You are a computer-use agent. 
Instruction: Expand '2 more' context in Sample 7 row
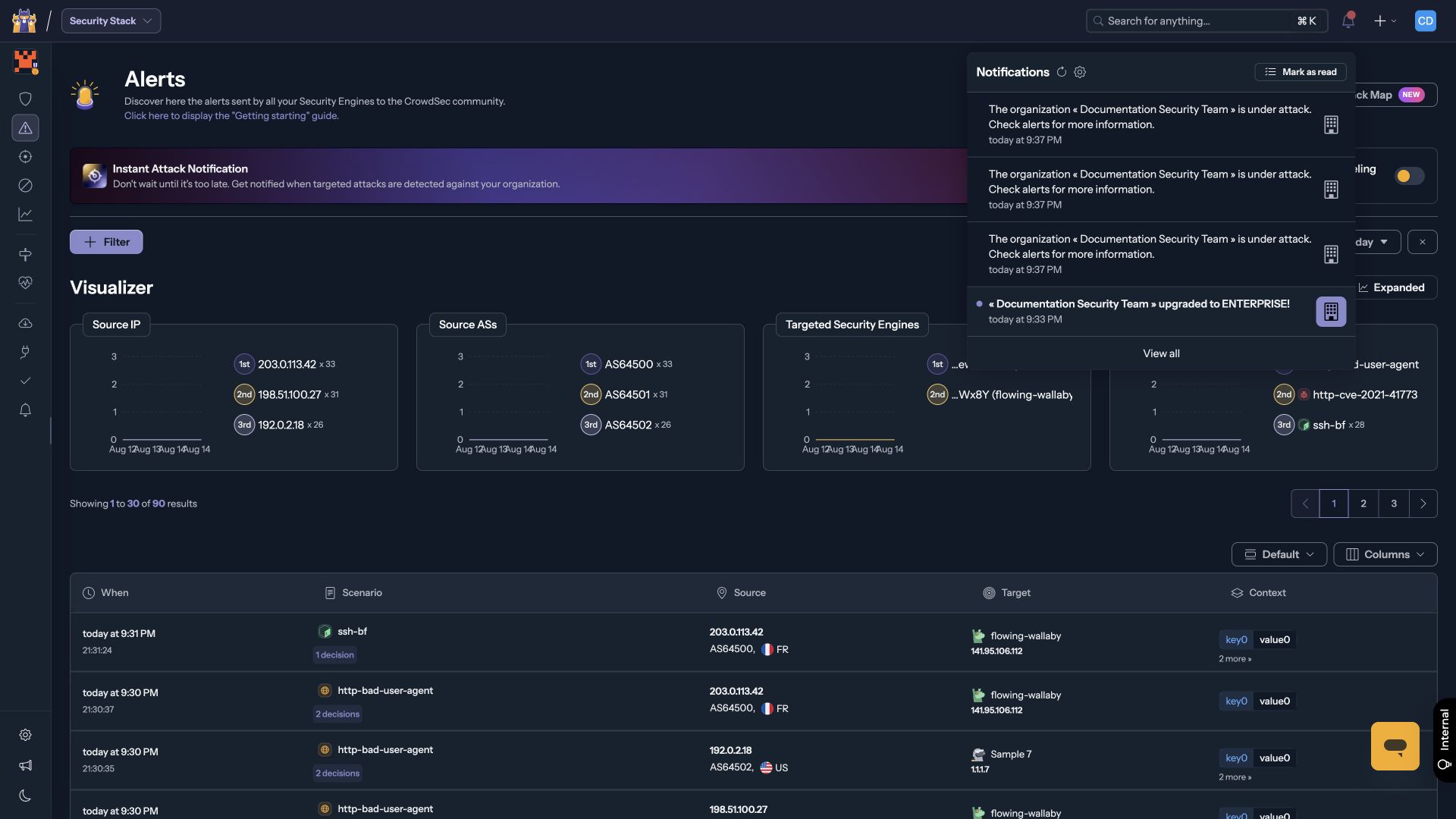tap(1235, 777)
